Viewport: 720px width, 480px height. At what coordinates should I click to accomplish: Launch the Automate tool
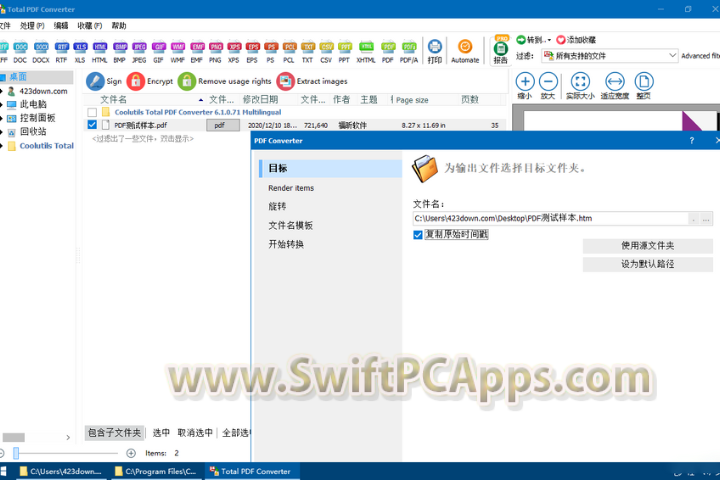(x=465, y=51)
